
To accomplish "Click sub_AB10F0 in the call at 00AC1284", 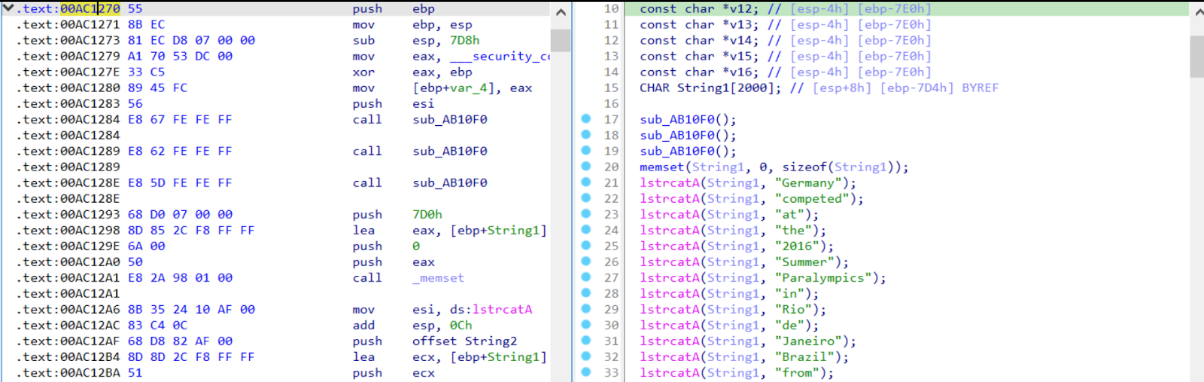I will click(450, 120).
